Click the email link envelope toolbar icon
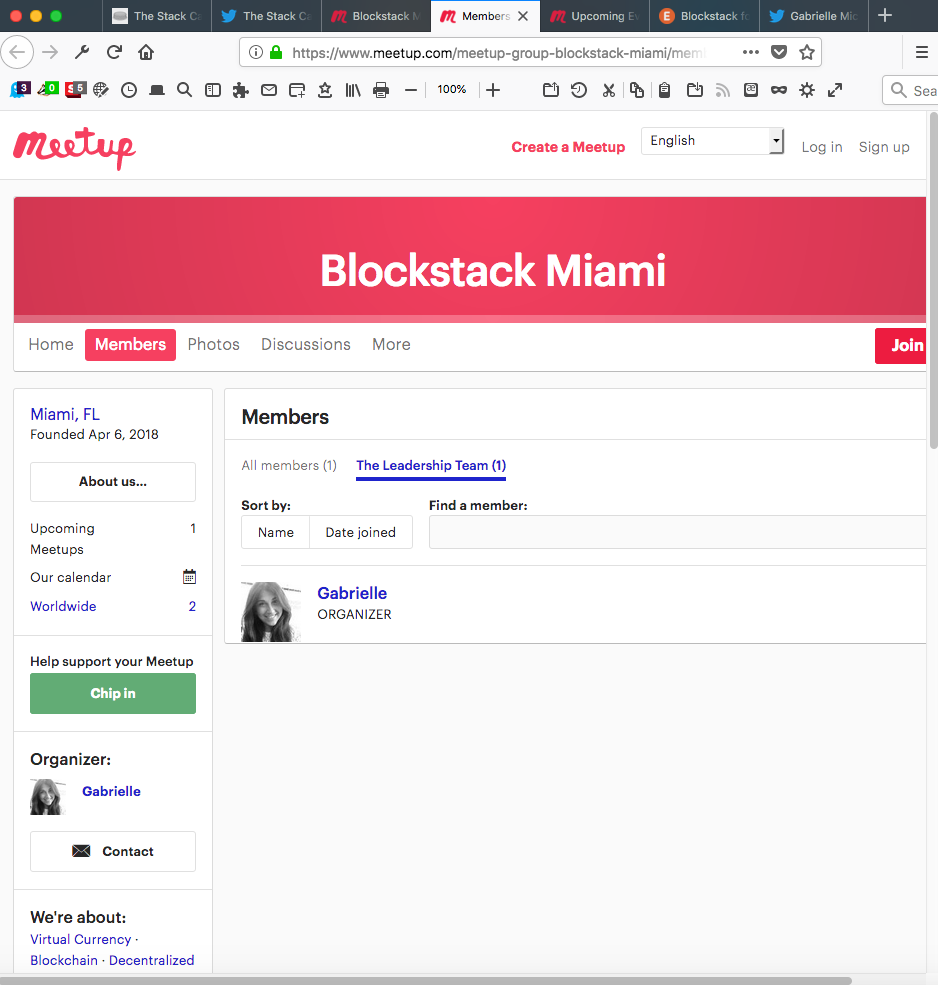938x985 pixels. coord(269,90)
